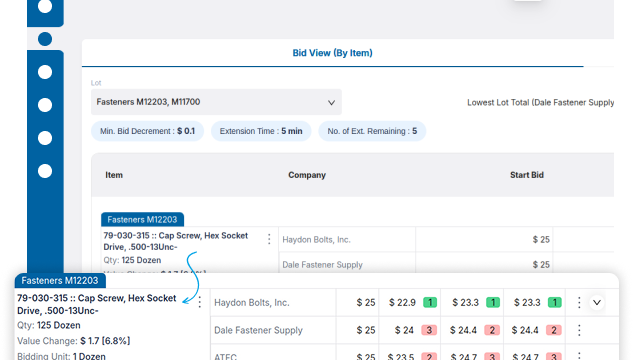Open the Lot dropdown showing Fasteners M12203, M11700
The height and width of the screenshot is (360, 633).
tap(216, 102)
